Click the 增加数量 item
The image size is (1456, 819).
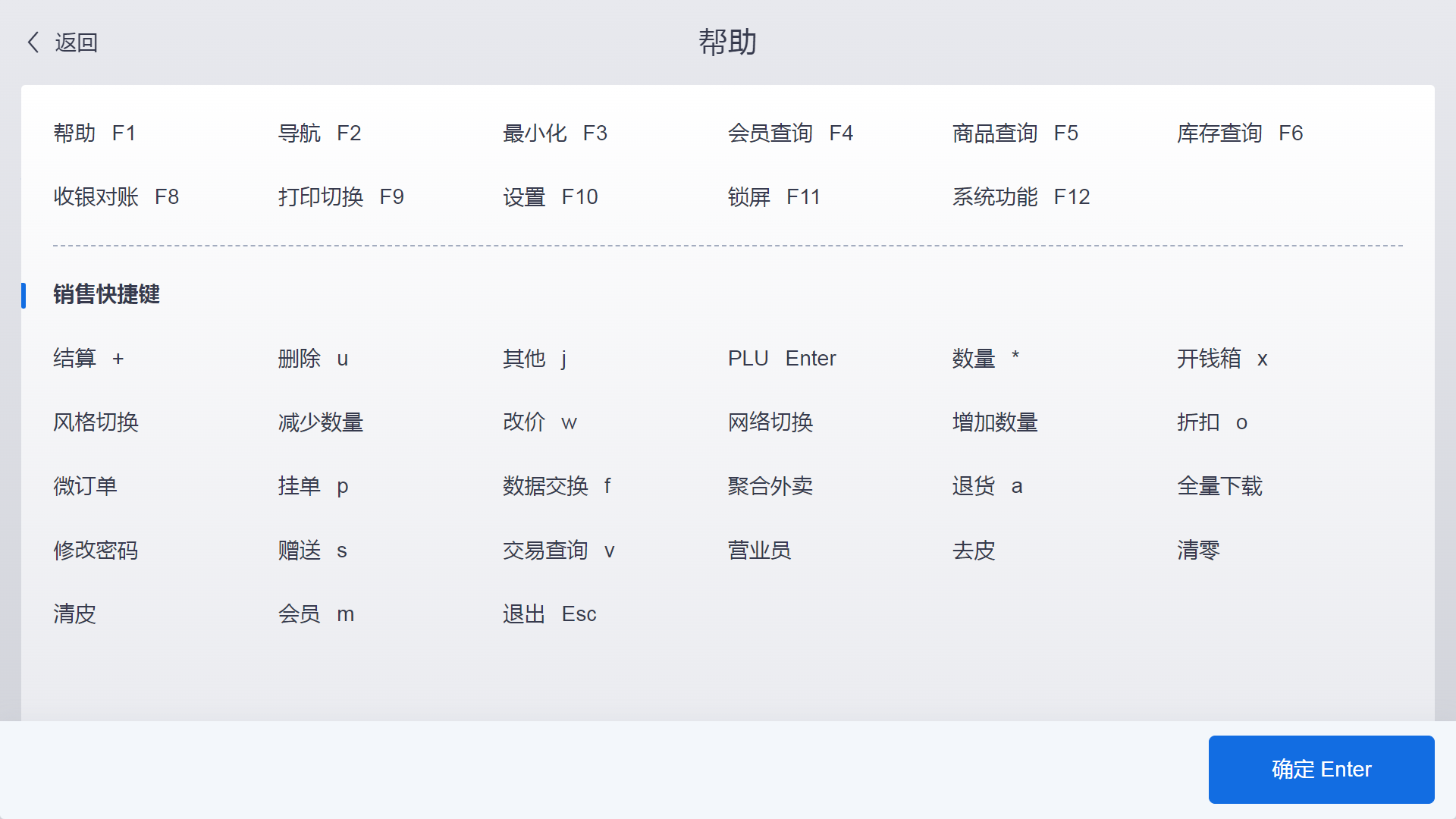point(995,422)
